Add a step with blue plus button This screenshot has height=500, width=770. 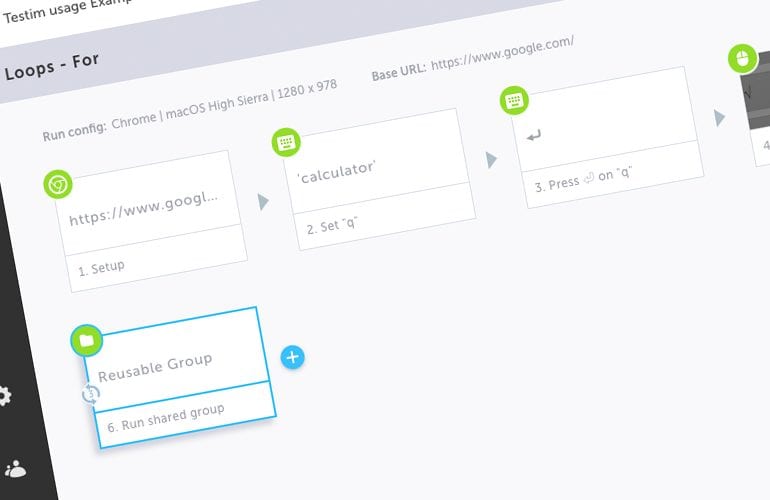[x=293, y=357]
